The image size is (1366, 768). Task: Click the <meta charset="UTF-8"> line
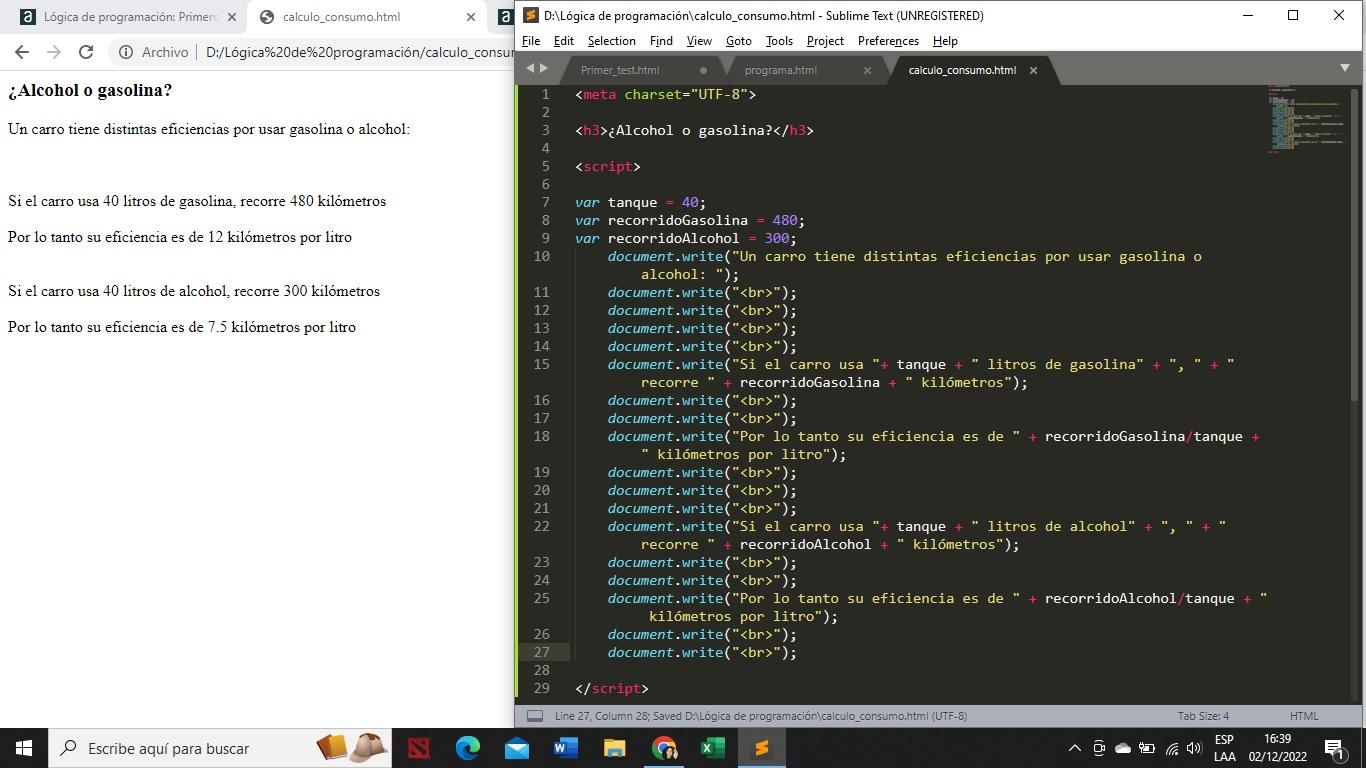(666, 94)
